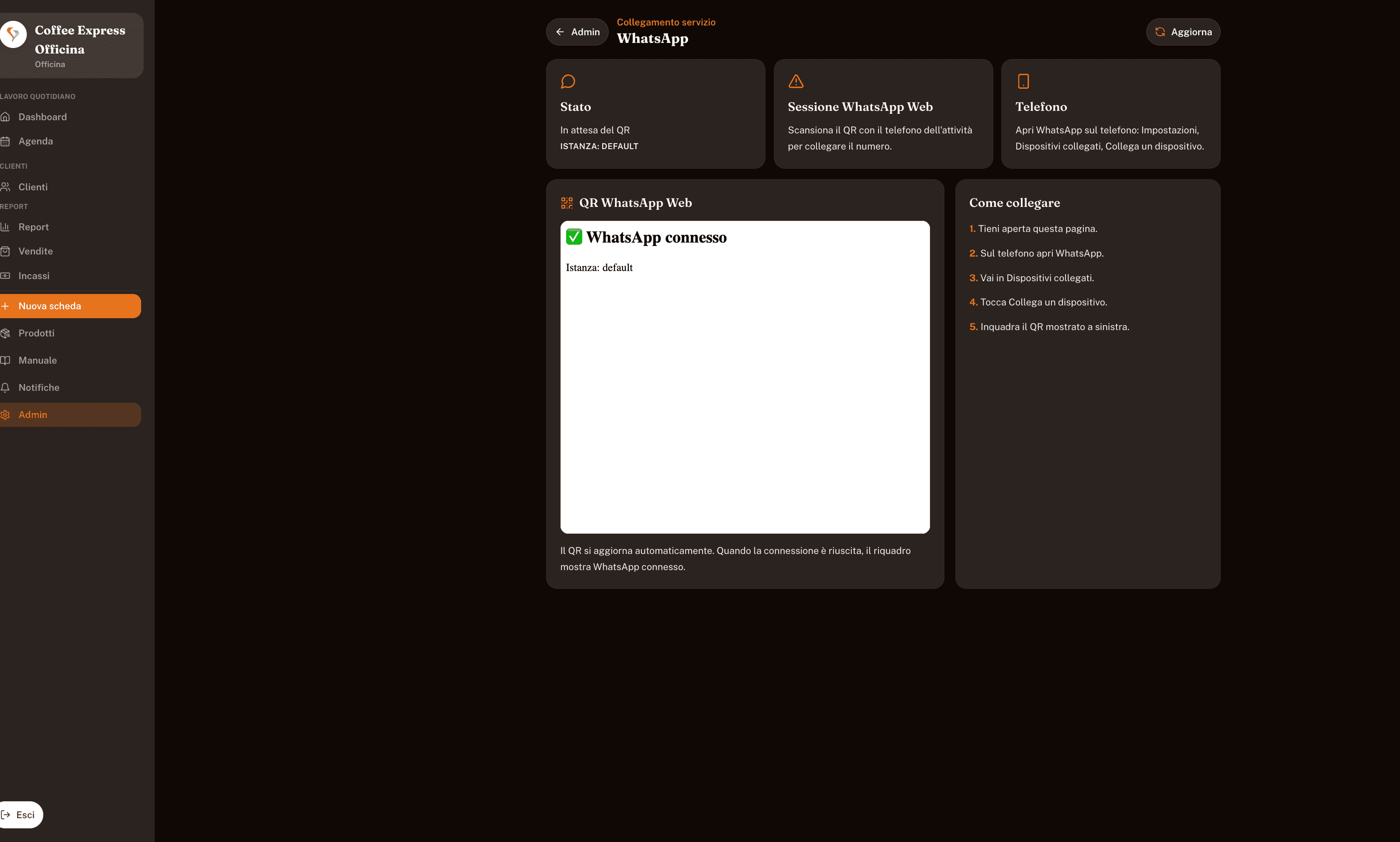Click the Stato status card
Screen dimensions: 1400x842
pos(655,114)
